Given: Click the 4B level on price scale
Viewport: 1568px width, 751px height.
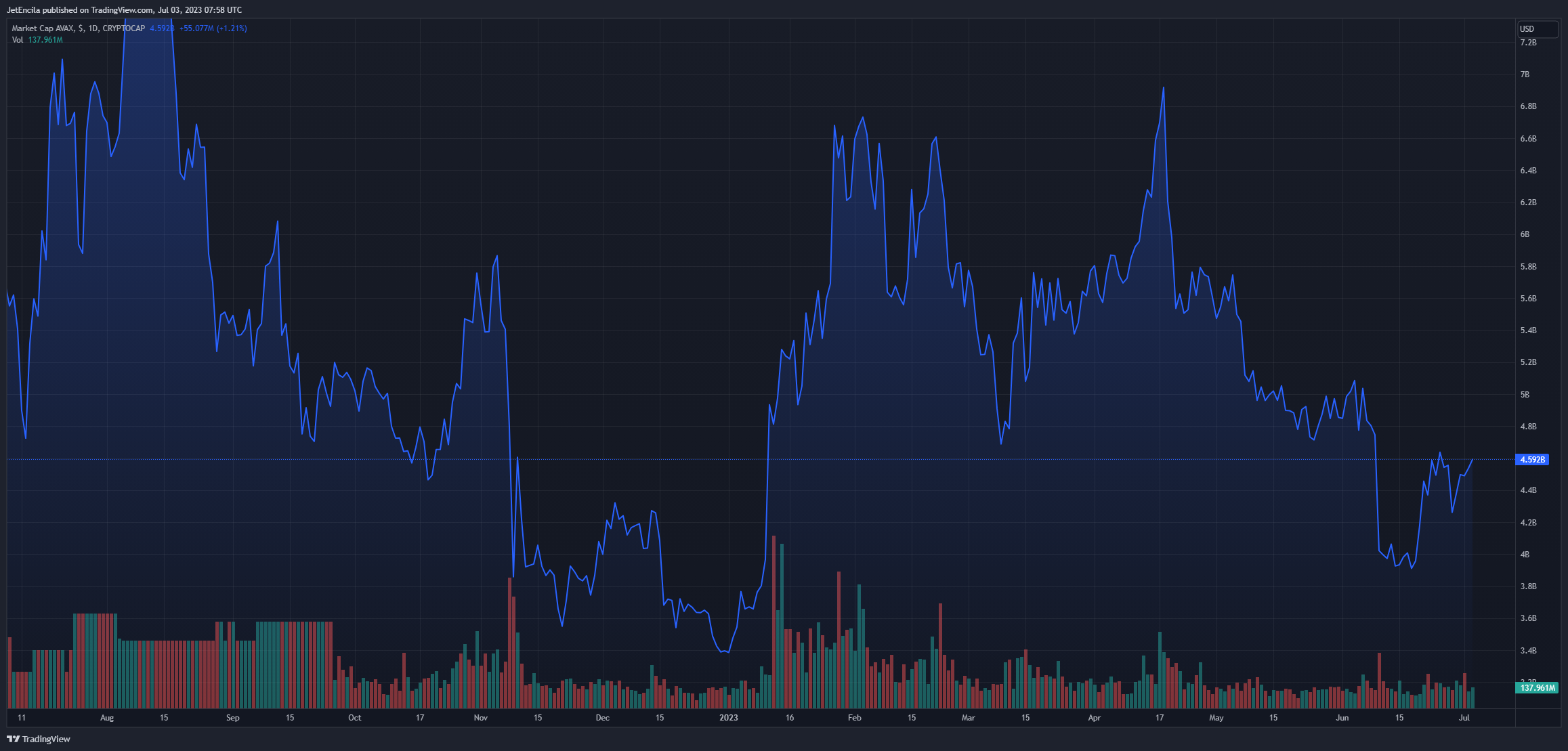Looking at the screenshot, I should click(x=1525, y=555).
